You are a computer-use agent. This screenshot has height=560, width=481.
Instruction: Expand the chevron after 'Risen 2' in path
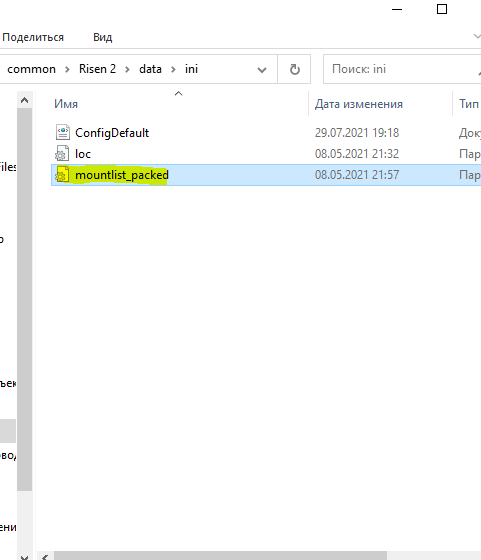[127, 69]
